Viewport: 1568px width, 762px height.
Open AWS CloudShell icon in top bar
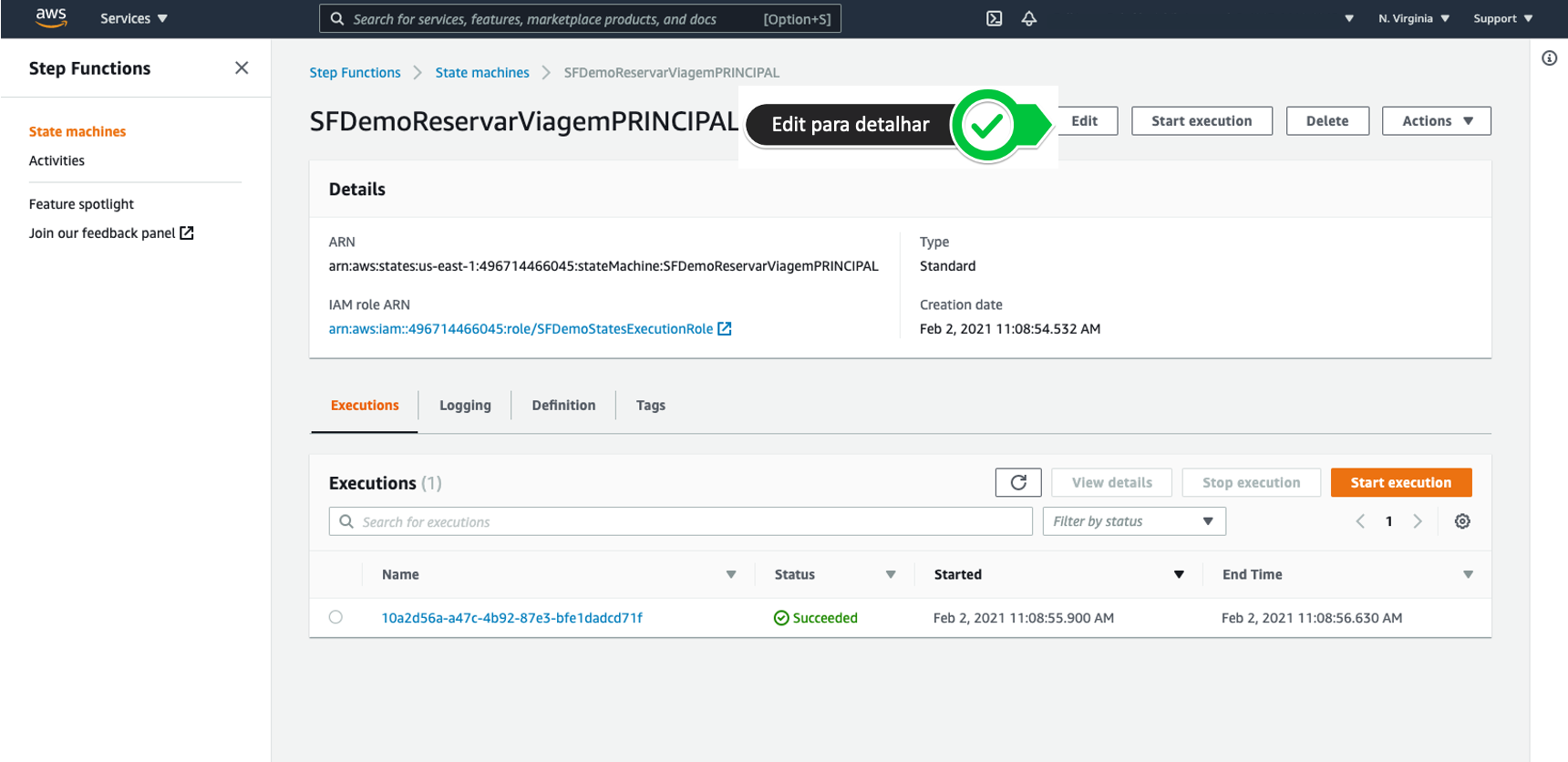coord(994,18)
